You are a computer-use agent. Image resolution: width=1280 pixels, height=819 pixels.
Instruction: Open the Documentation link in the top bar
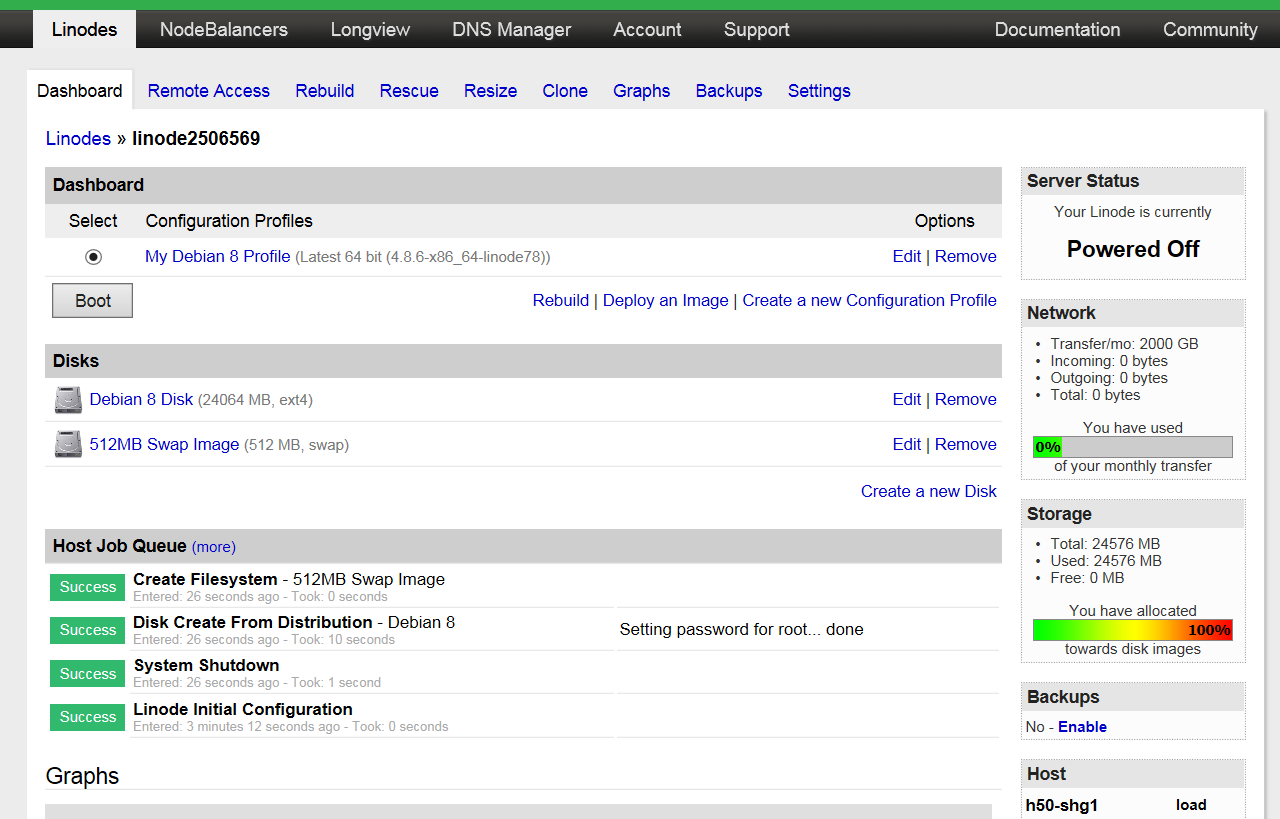click(x=1057, y=30)
